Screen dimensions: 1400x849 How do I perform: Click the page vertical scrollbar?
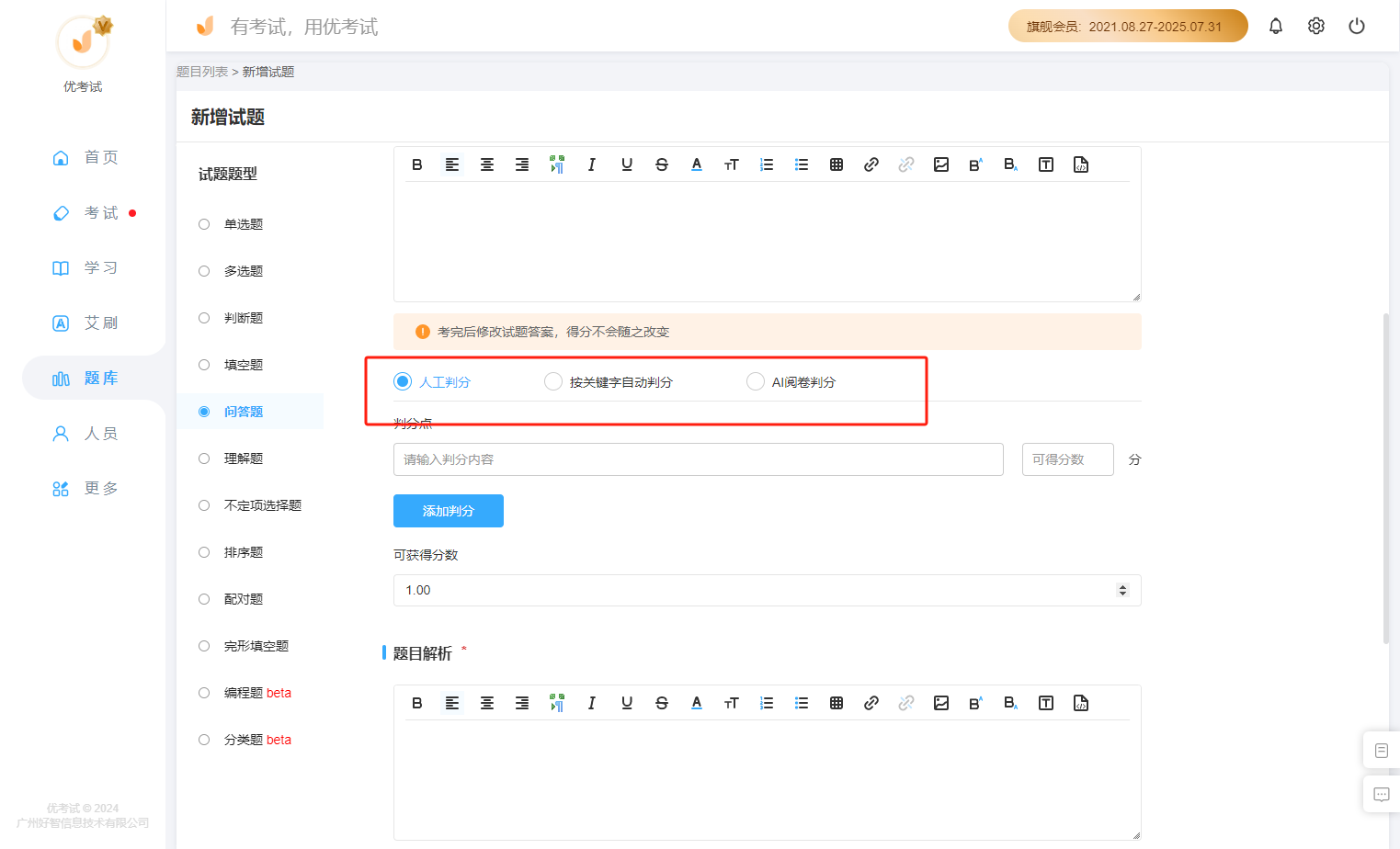click(1386, 478)
